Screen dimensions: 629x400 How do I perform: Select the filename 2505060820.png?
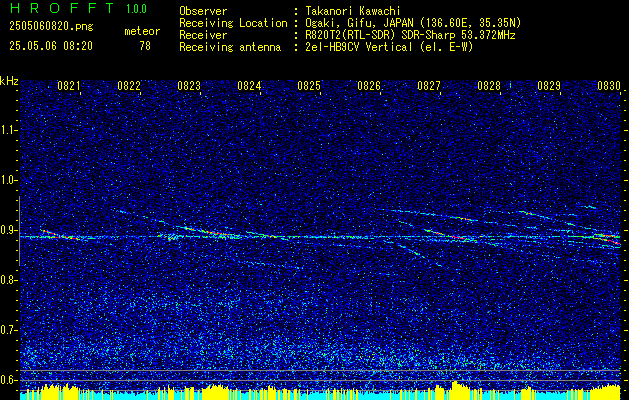coord(51,27)
